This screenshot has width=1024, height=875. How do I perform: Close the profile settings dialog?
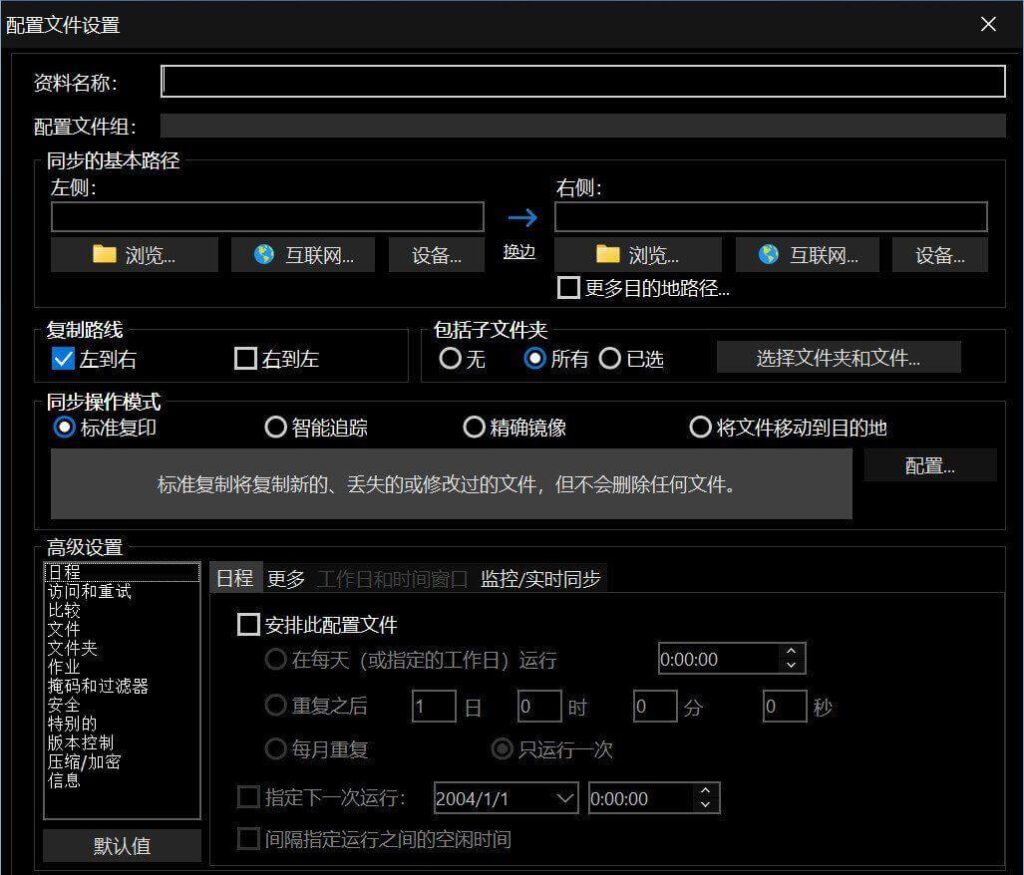(x=988, y=24)
